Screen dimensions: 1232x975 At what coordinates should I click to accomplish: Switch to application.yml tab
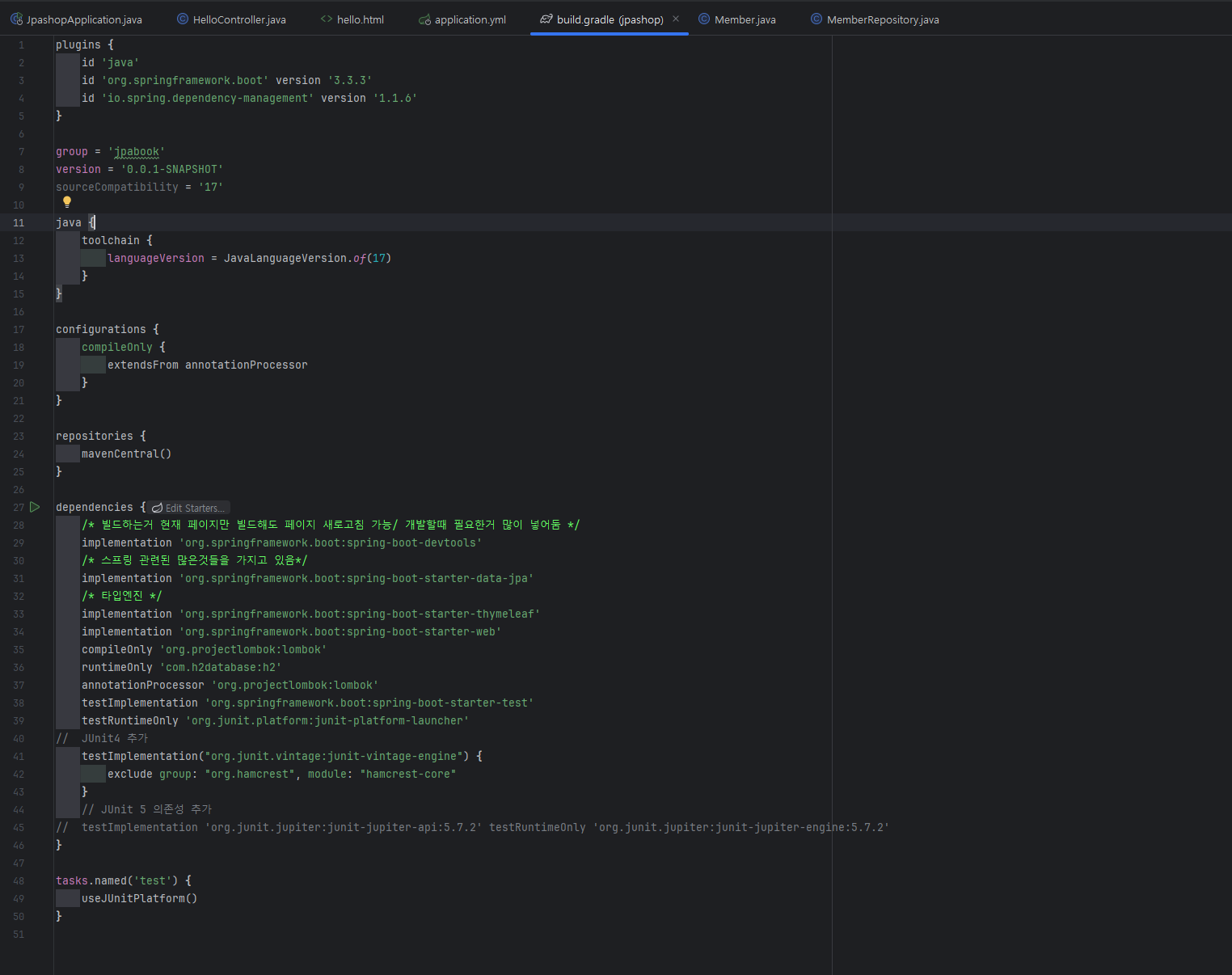(462, 19)
